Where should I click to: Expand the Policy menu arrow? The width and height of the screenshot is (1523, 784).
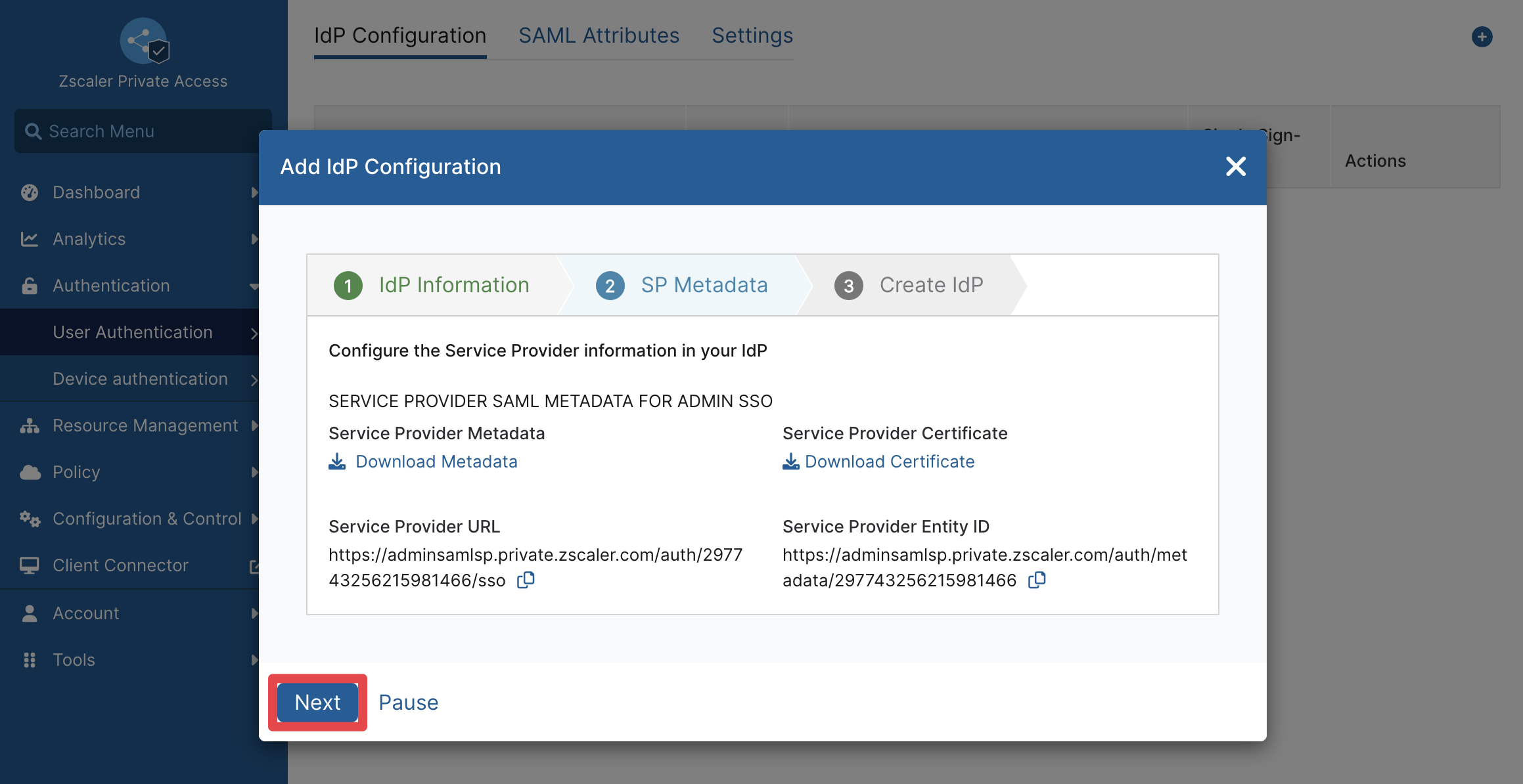click(254, 472)
